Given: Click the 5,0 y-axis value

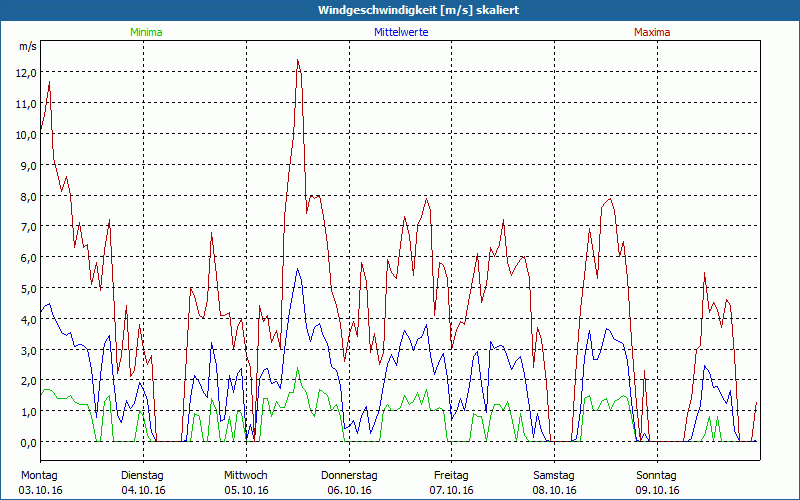Looking at the screenshot, I should tap(29, 289).
